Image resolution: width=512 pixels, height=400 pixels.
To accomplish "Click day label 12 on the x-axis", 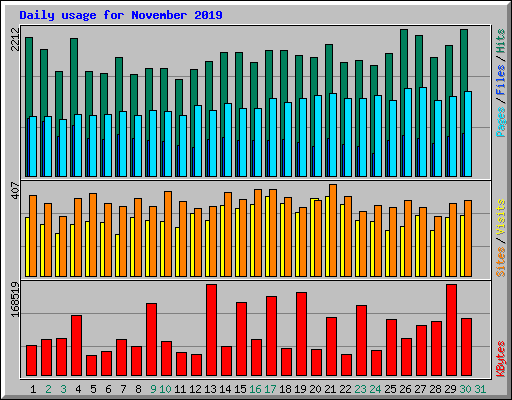I will tap(195, 389).
